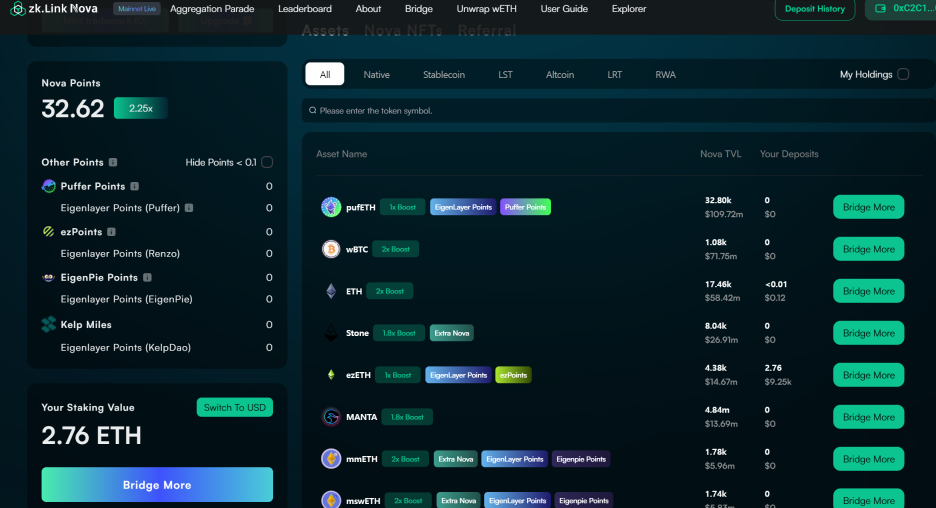Viewport: 936px width, 508px height.
Task: Click the ezPoints logo icon
Action: point(48,232)
